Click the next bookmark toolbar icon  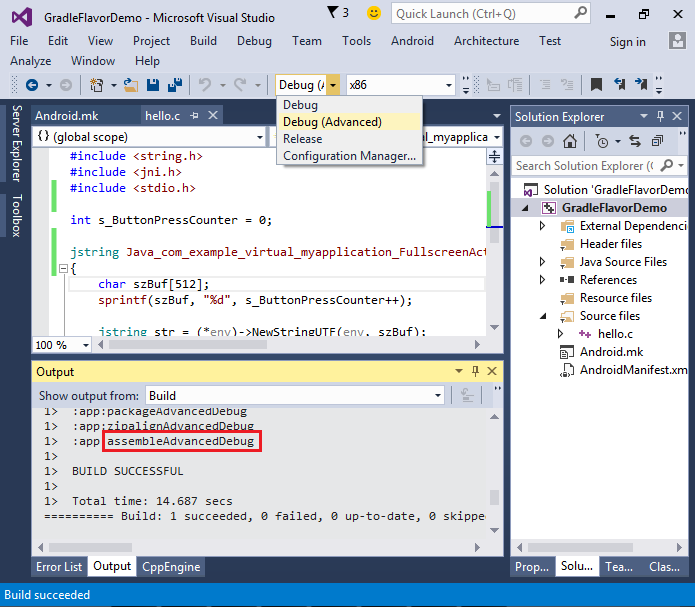[641, 84]
